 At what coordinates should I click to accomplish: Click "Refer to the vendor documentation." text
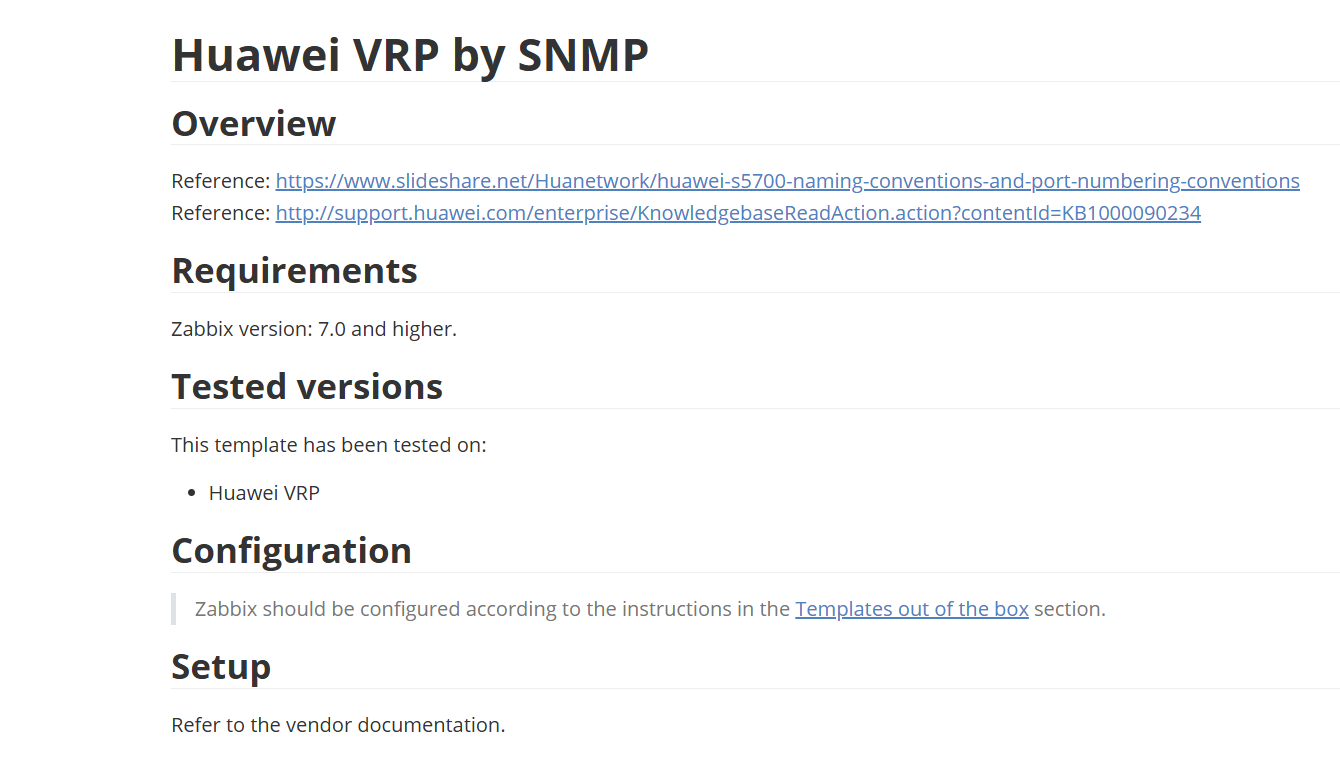coord(338,725)
